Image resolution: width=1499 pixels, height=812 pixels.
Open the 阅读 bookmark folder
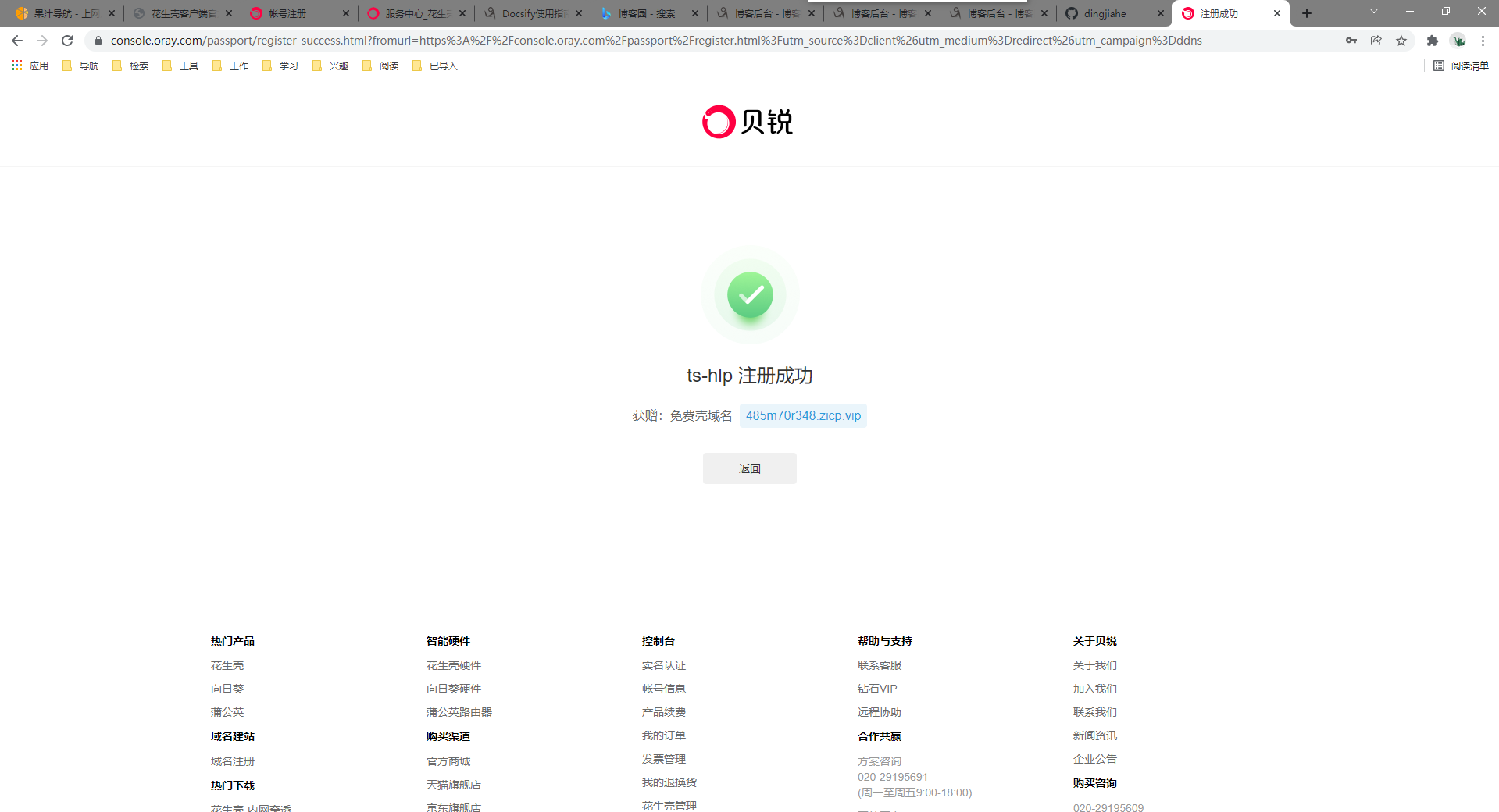click(380, 66)
